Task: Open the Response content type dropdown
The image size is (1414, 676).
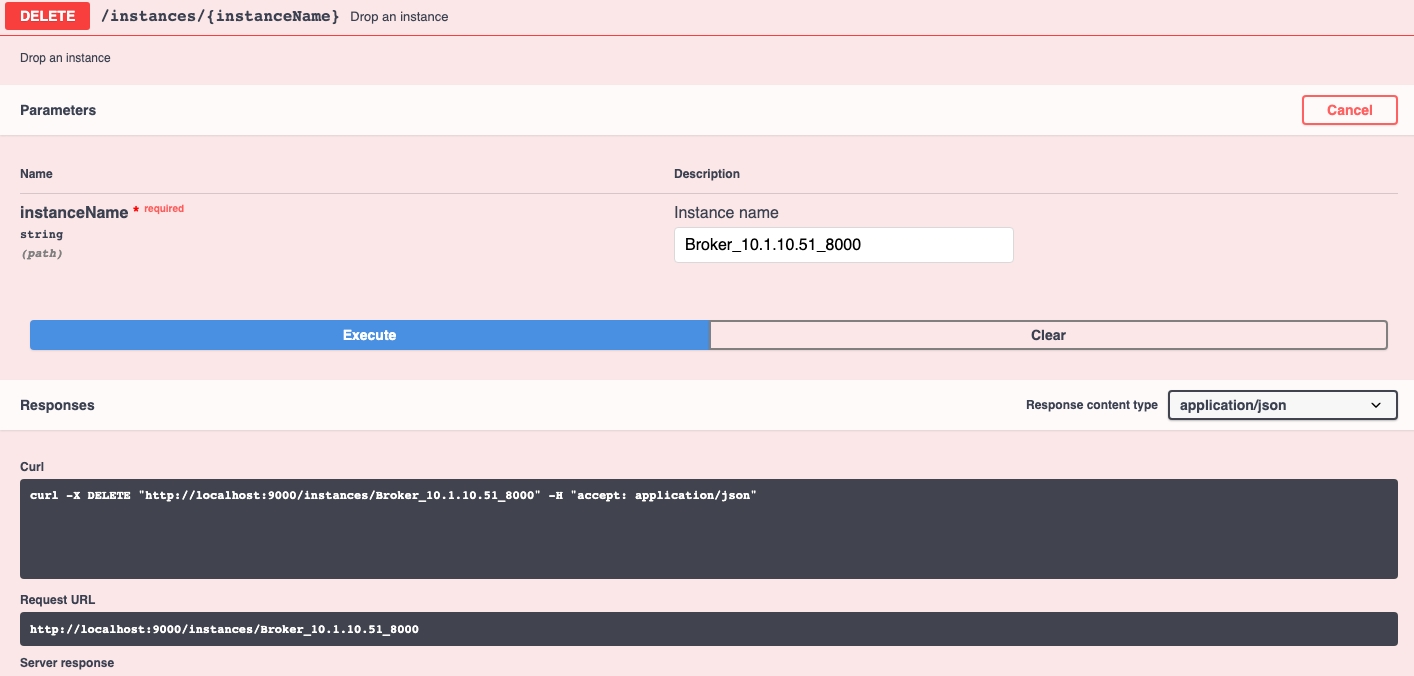Action: click(x=1281, y=405)
